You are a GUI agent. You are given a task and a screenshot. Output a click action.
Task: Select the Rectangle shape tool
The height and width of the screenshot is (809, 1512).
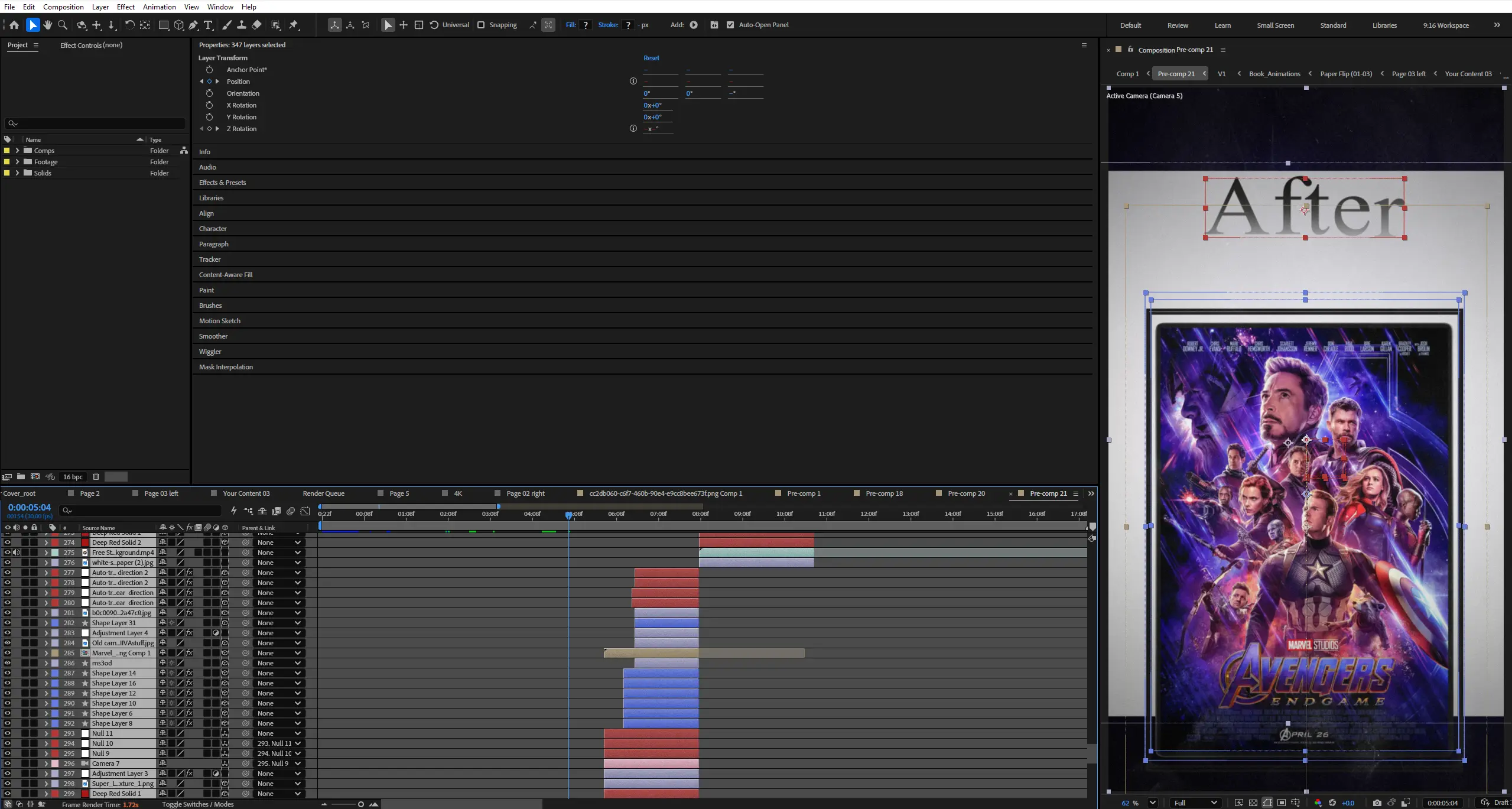coord(164,25)
